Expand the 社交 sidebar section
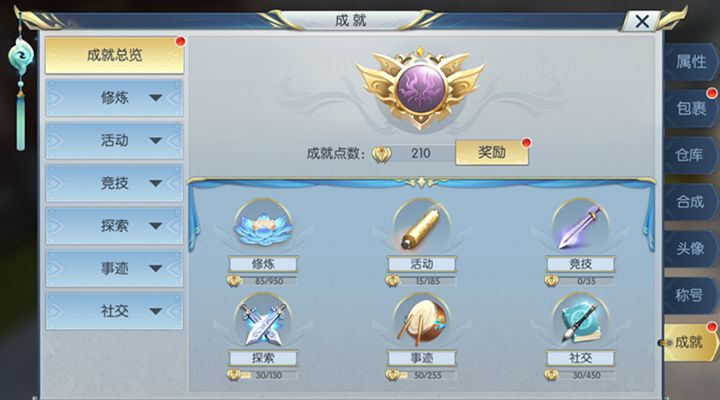The image size is (720, 400). tap(114, 311)
